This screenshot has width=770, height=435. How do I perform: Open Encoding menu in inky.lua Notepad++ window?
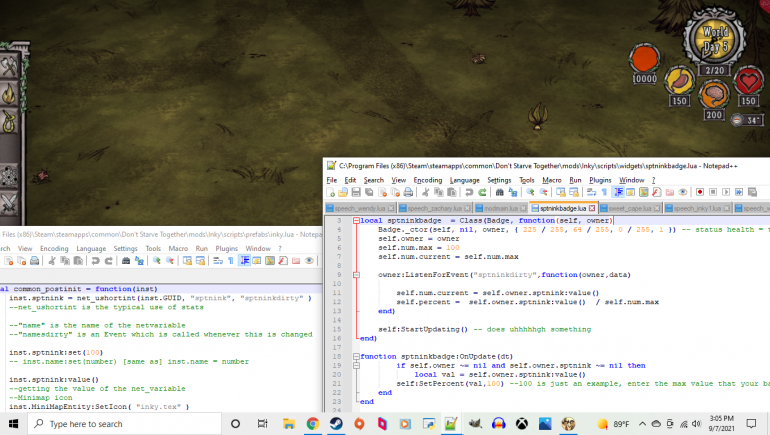[x=54, y=248]
